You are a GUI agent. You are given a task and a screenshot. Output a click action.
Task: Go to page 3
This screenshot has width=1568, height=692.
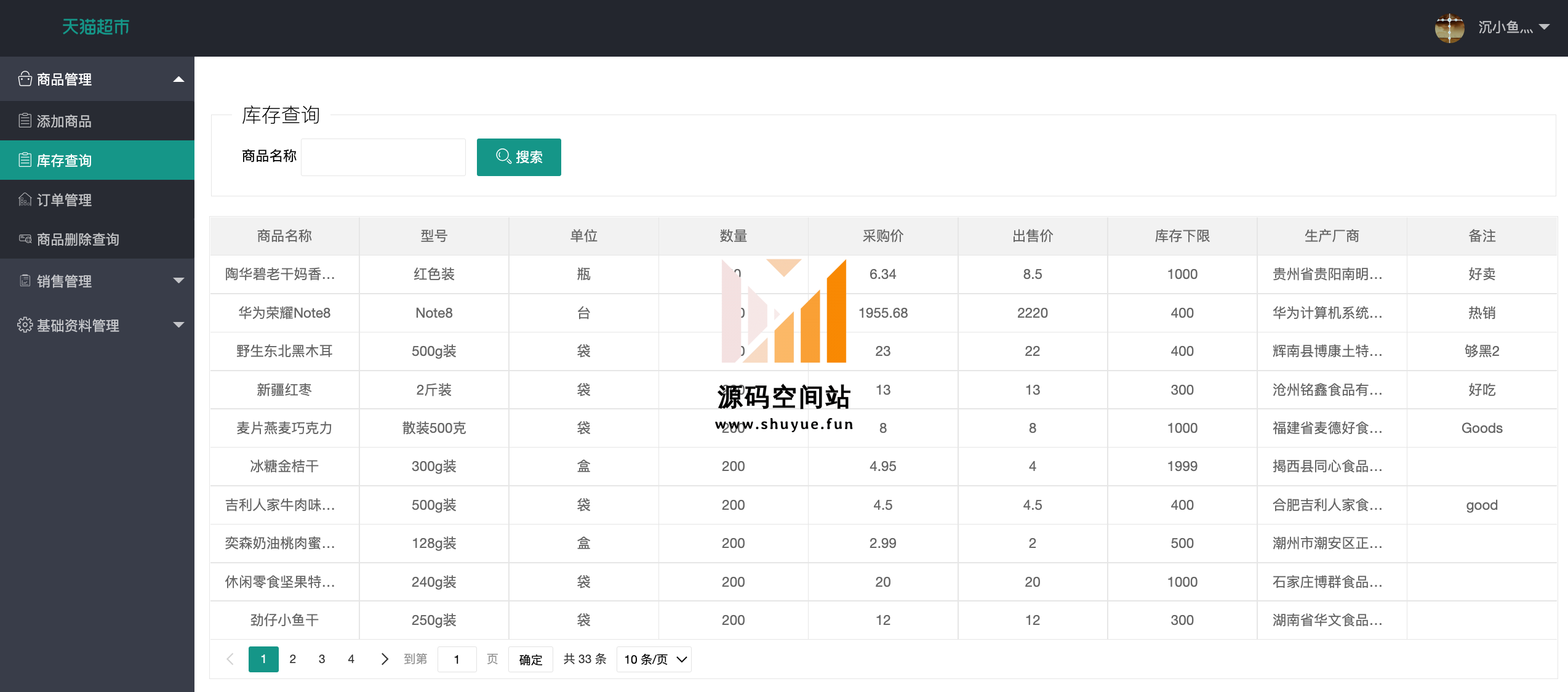pos(322,659)
